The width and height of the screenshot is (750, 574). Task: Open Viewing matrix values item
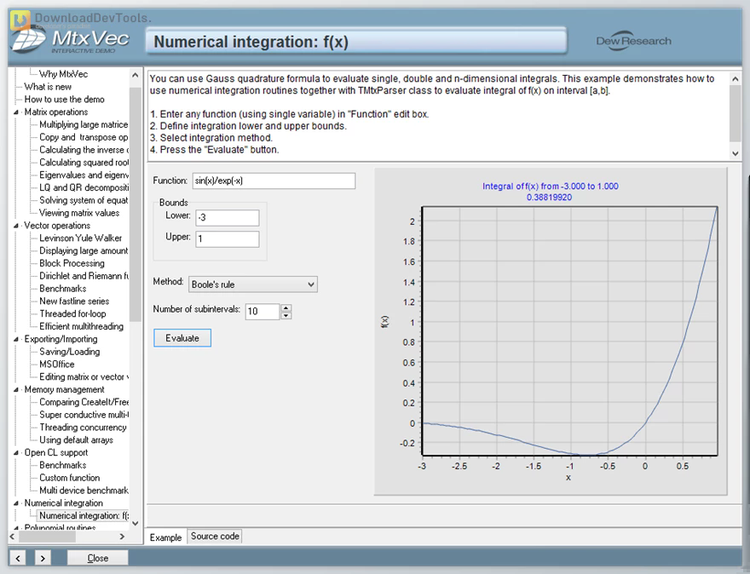click(79, 213)
